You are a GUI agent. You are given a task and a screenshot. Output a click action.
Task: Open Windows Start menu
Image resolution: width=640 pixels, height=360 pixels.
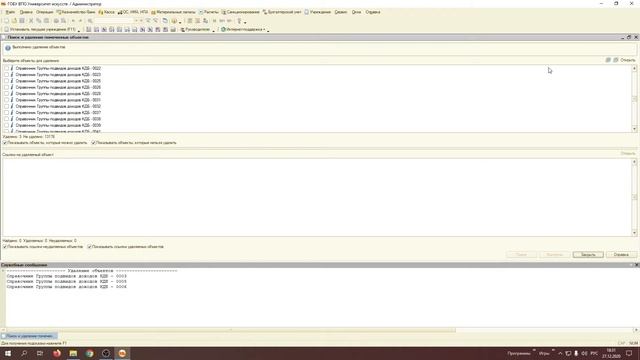pyautogui.click(x=8, y=353)
